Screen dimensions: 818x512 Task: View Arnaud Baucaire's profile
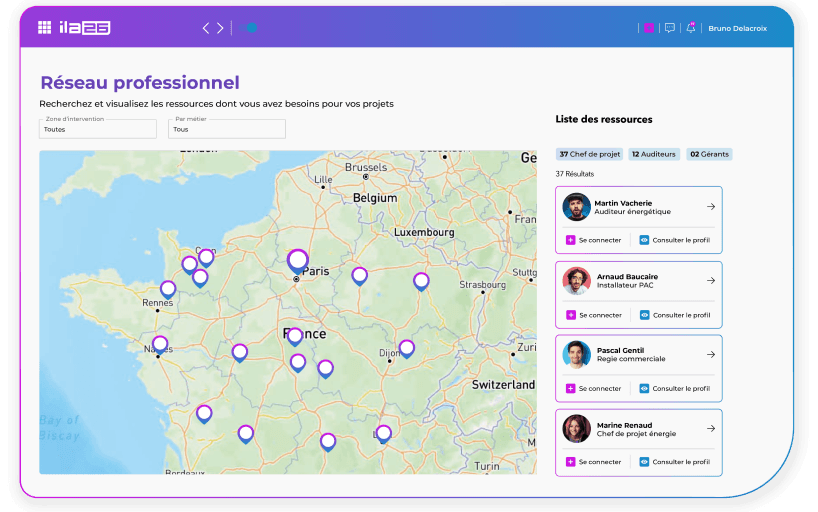[675, 315]
